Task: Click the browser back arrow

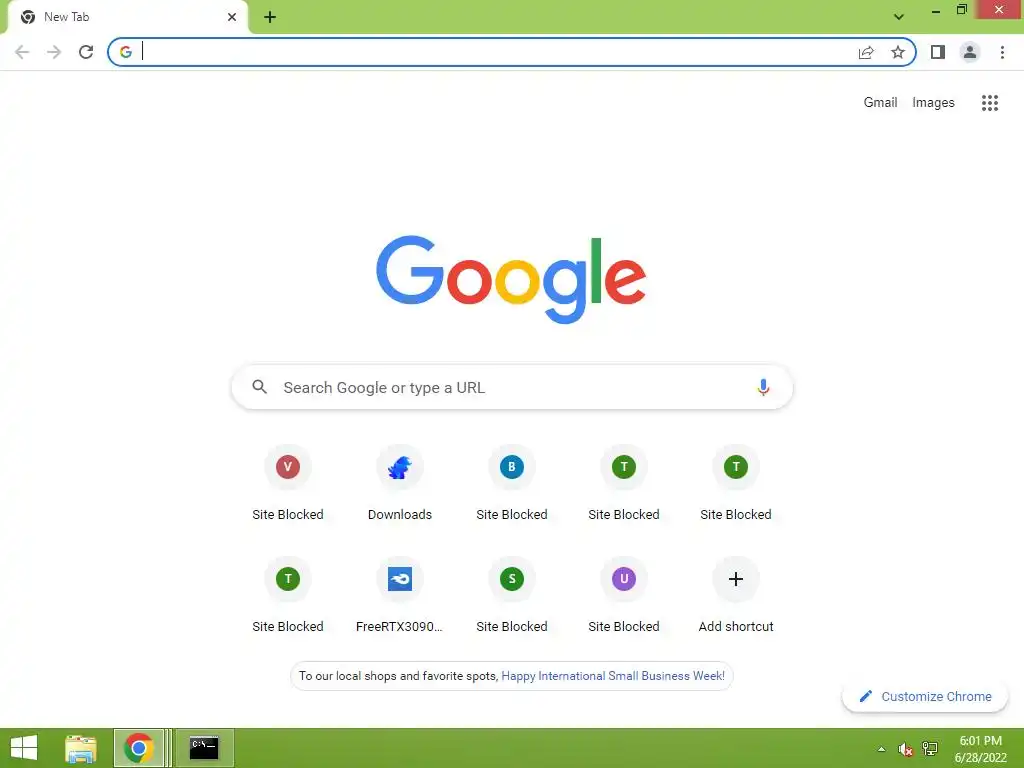Action: click(22, 52)
